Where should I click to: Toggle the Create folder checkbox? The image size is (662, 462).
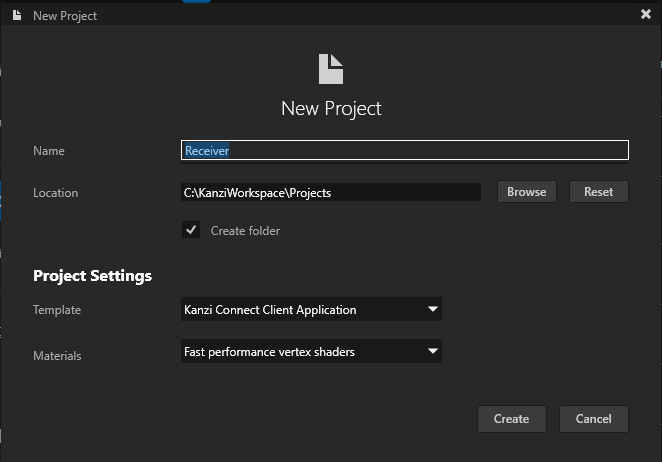click(x=191, y=230)
